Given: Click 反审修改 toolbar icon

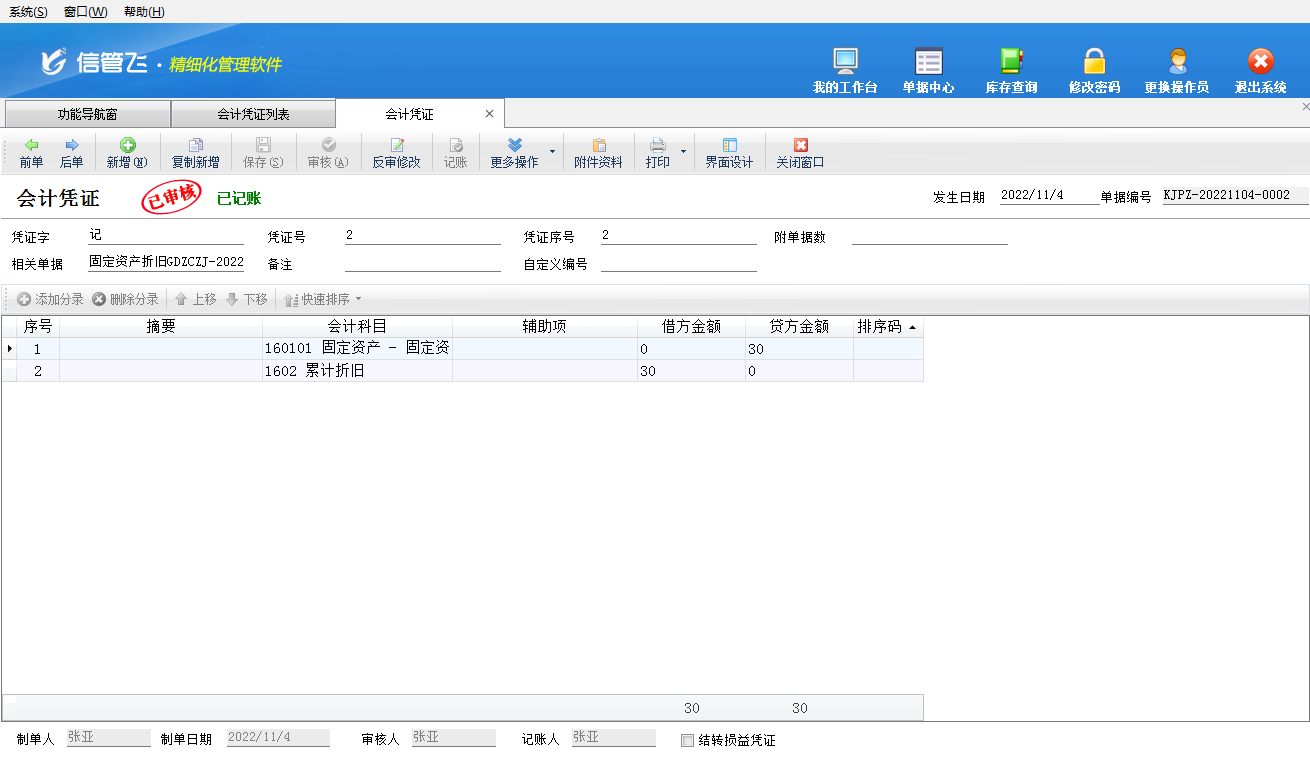Looking at the screenshot, I should (x=396, y=146).
